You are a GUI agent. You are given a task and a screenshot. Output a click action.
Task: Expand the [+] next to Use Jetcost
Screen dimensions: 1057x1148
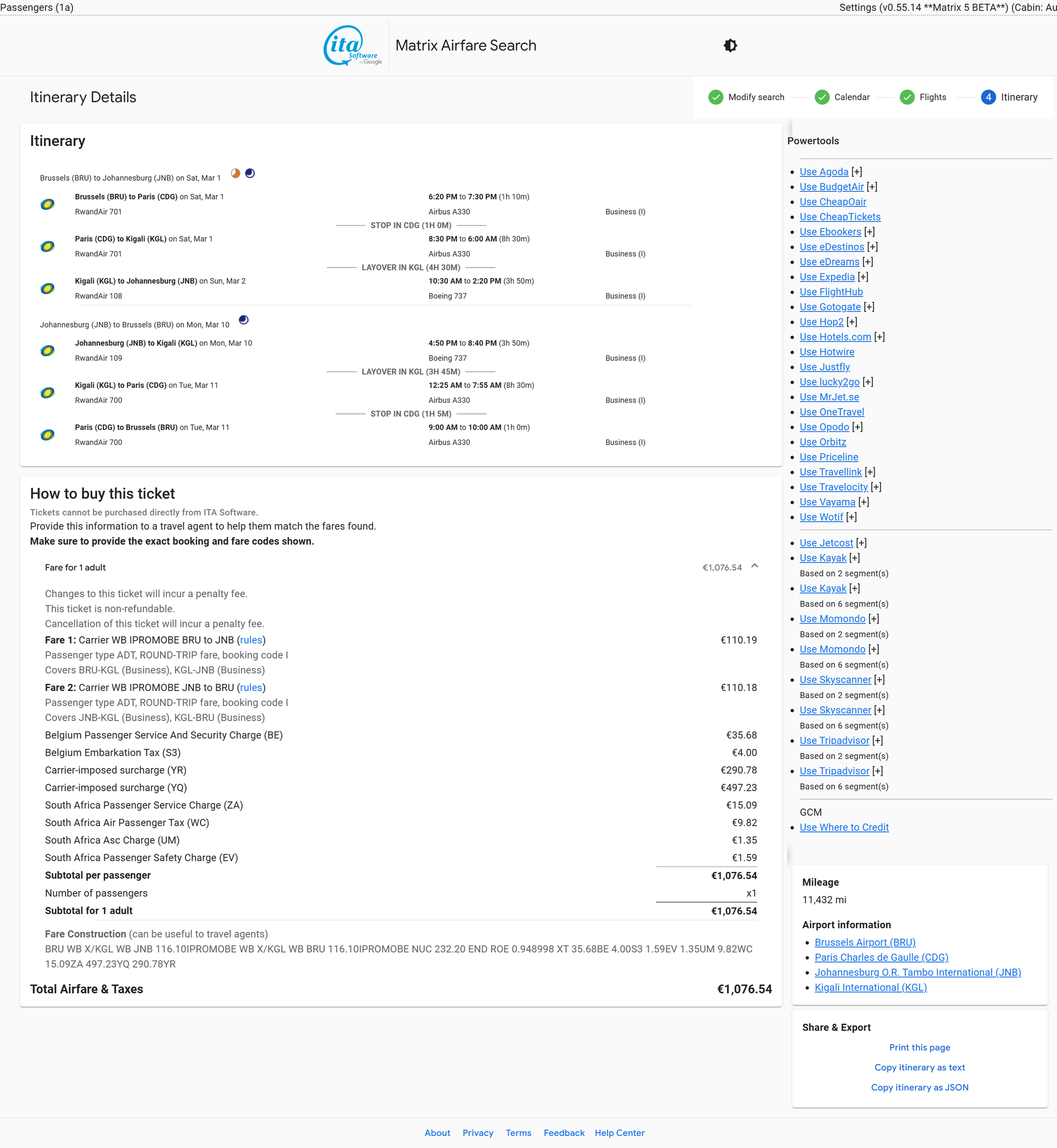click(x=861, y=543)
